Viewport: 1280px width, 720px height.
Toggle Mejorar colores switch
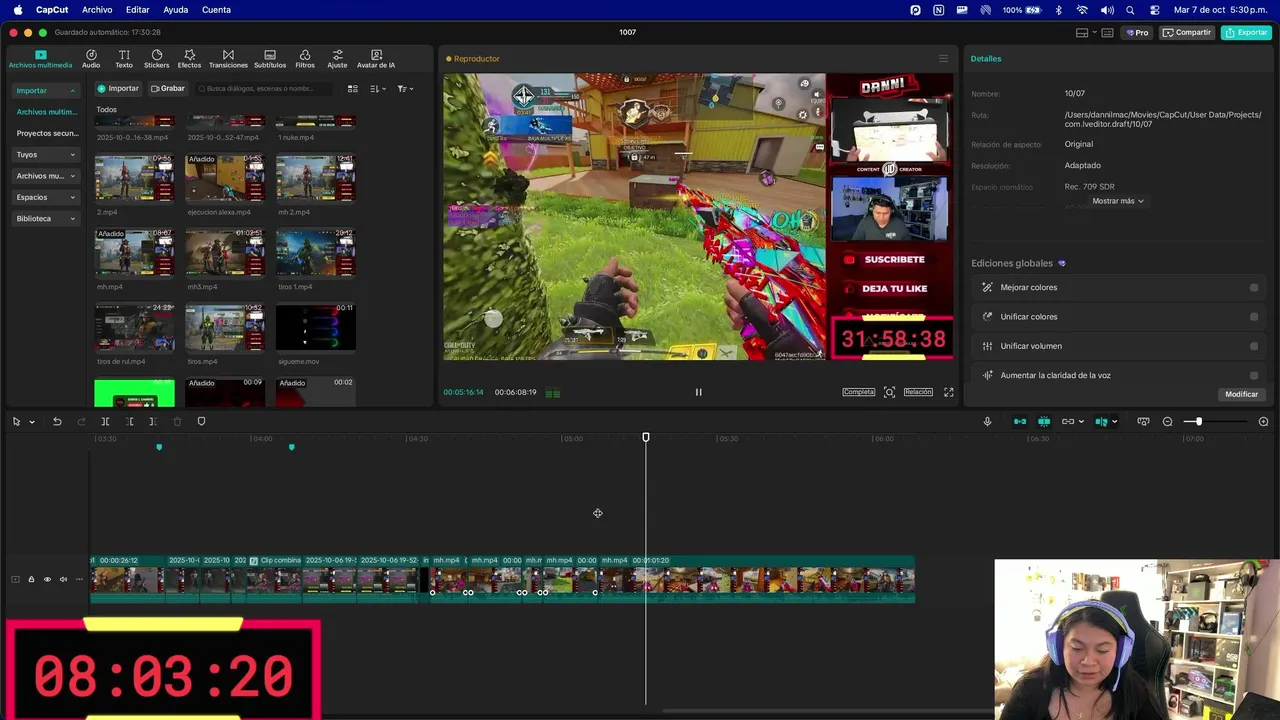click(x=1254, y=288)
